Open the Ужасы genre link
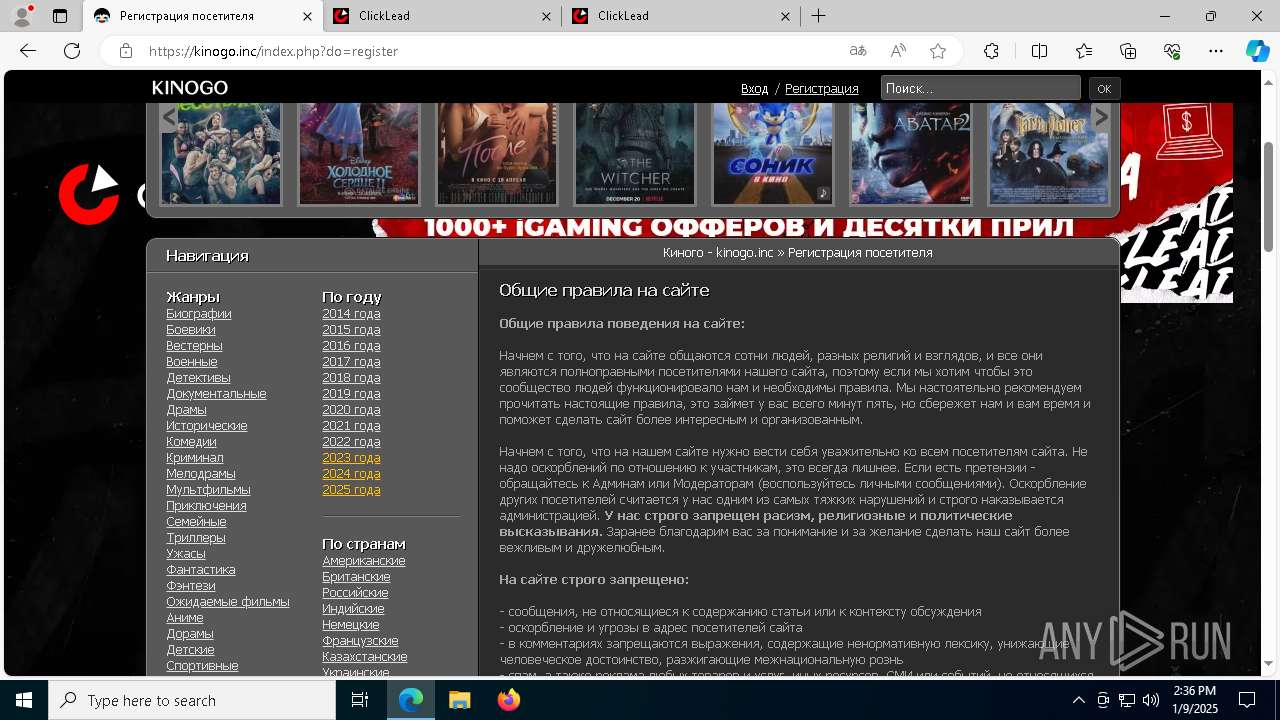 186,554
